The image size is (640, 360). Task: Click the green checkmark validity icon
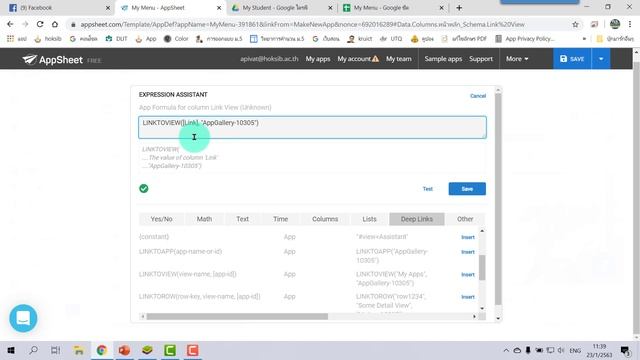tap(144, 188)
